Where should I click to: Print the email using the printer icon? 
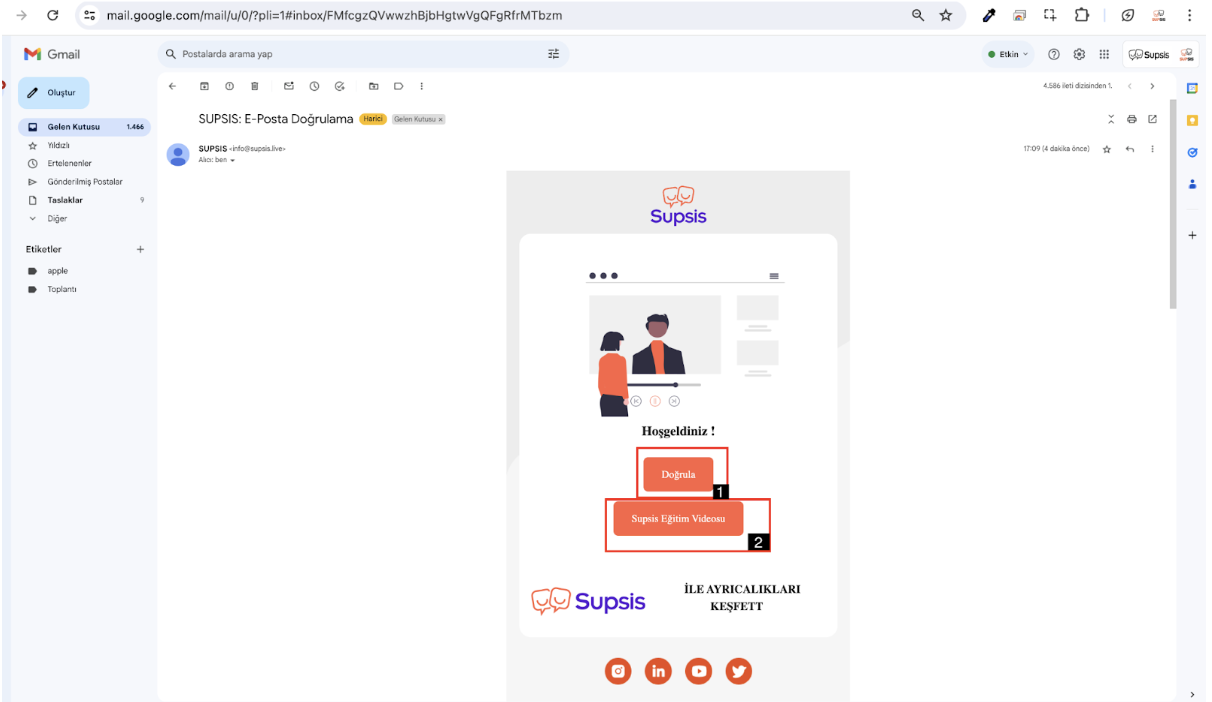point(1132,119)
